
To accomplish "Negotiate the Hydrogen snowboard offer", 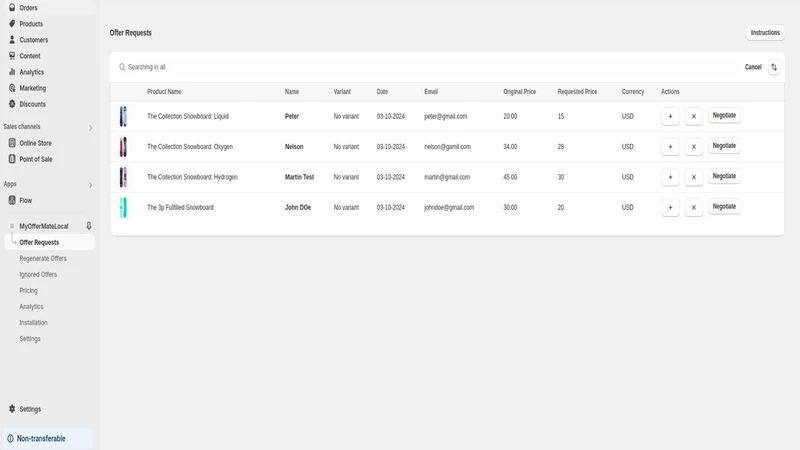I will pyautogui.click(x=724, y=176).
